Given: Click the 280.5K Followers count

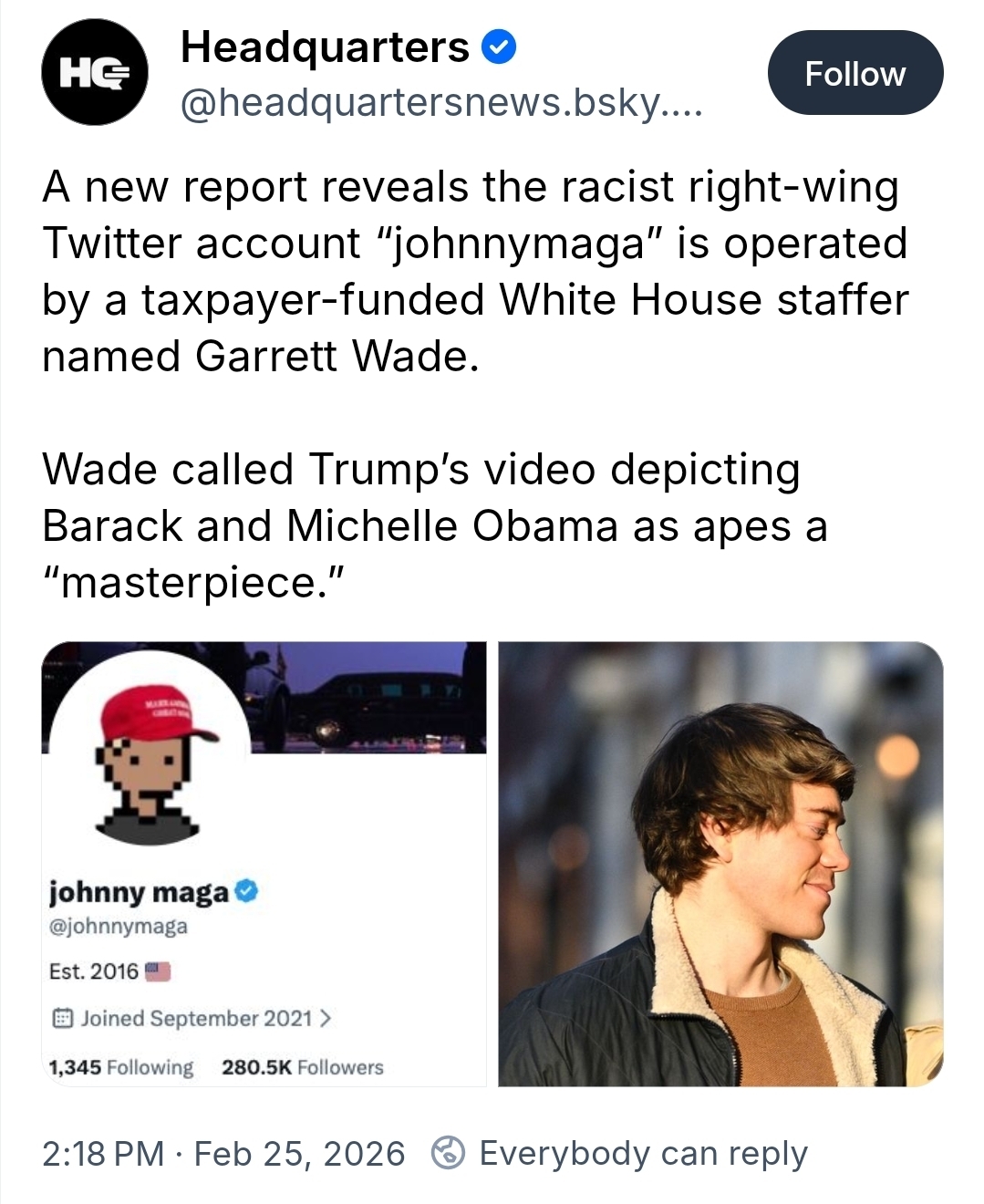Looking at the screenshot, I should 303,1067.
